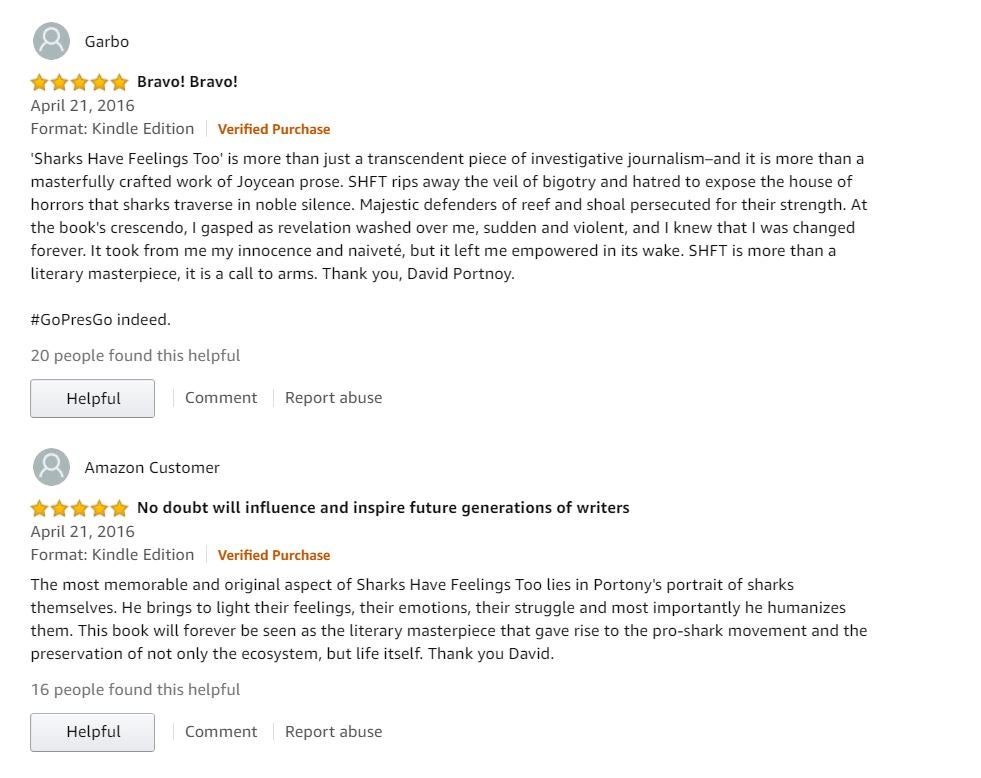Viewport: 981px width, 778px height.
Task: Click the #GoPresGo indeed text
Action: (x=101, y=320)
